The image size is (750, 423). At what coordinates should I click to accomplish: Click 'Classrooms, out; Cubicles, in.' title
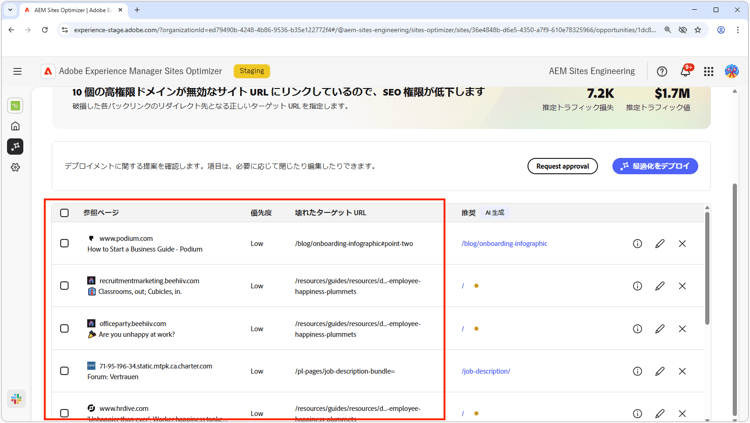pos(140,292)
